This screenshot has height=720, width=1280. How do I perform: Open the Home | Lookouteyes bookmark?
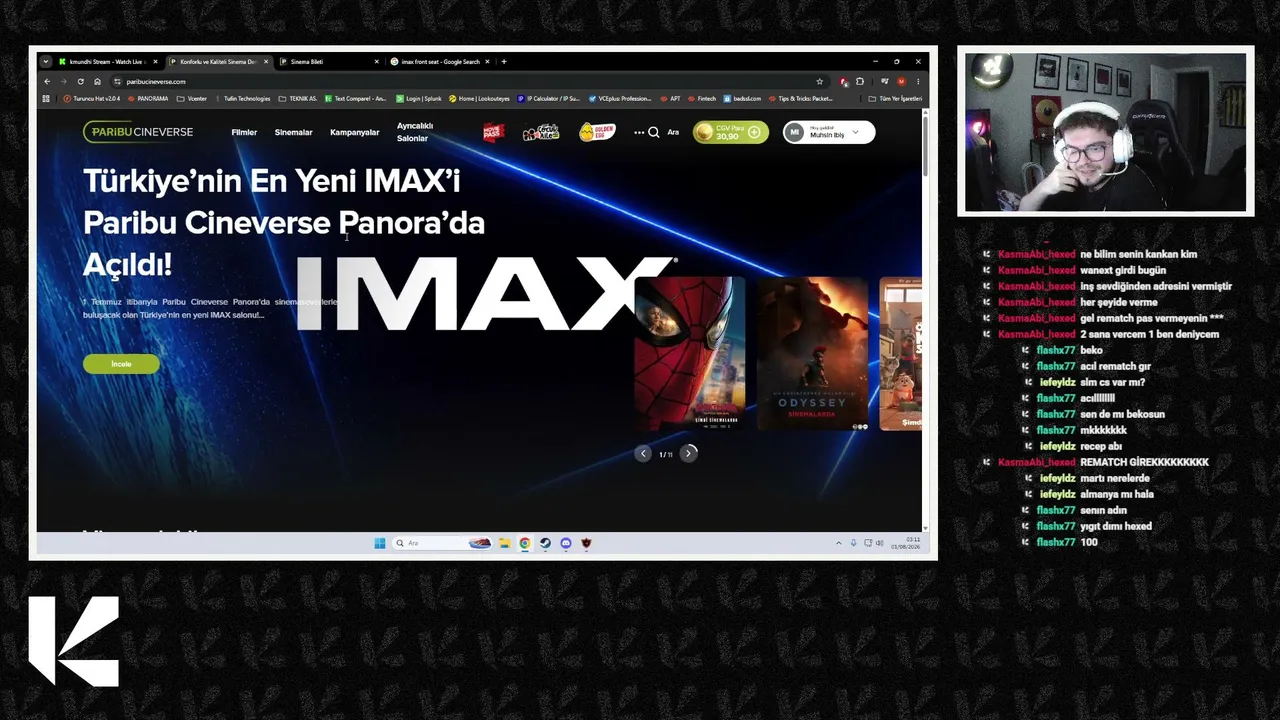[479, 99]
